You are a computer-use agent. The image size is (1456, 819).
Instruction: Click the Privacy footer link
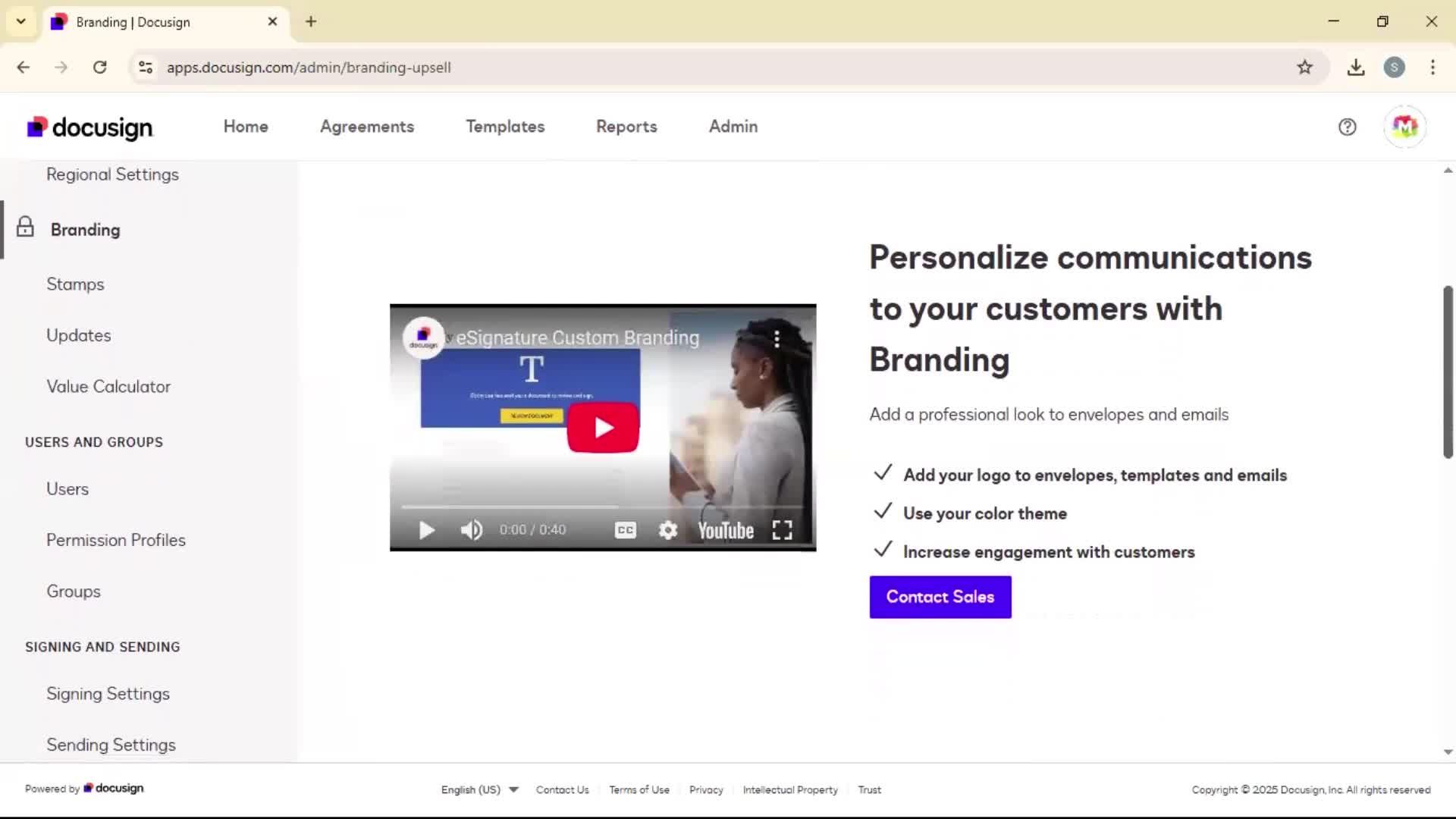click(x=706, y=789)
